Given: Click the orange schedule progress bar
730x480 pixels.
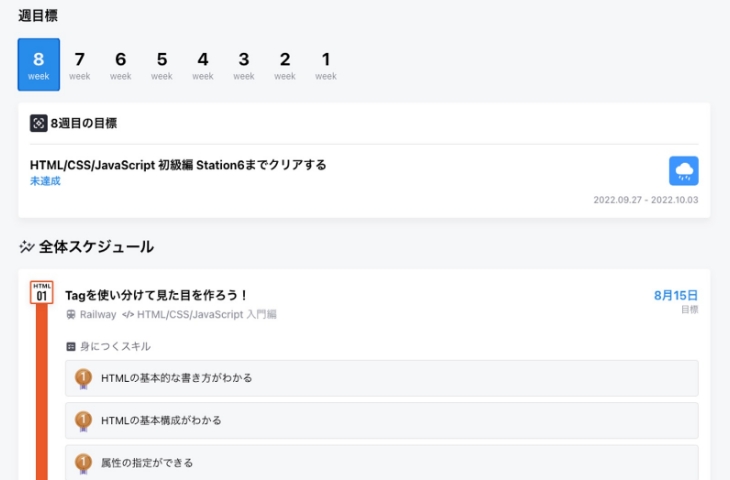Looking at the screenshot, I should [41, 392].
